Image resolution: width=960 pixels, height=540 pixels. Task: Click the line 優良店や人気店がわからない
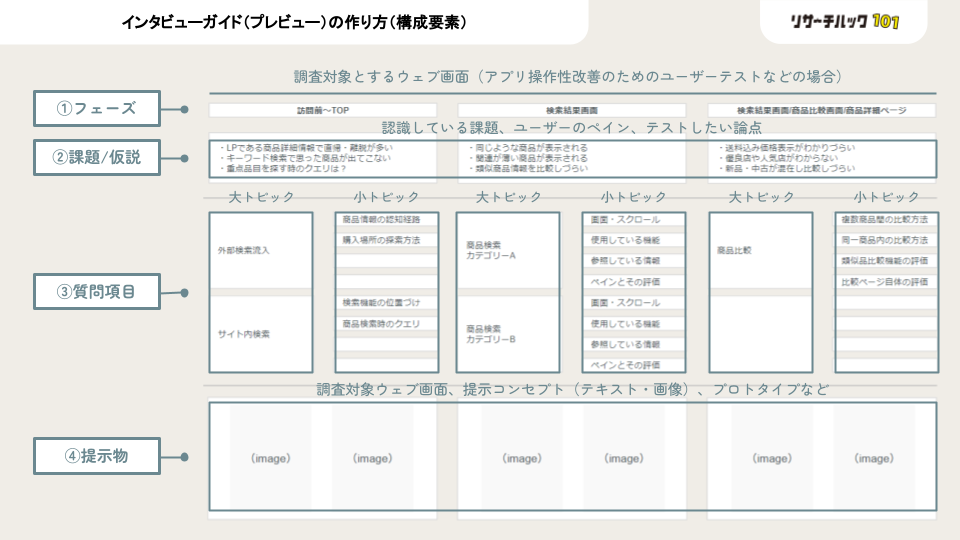pos(778,158)
